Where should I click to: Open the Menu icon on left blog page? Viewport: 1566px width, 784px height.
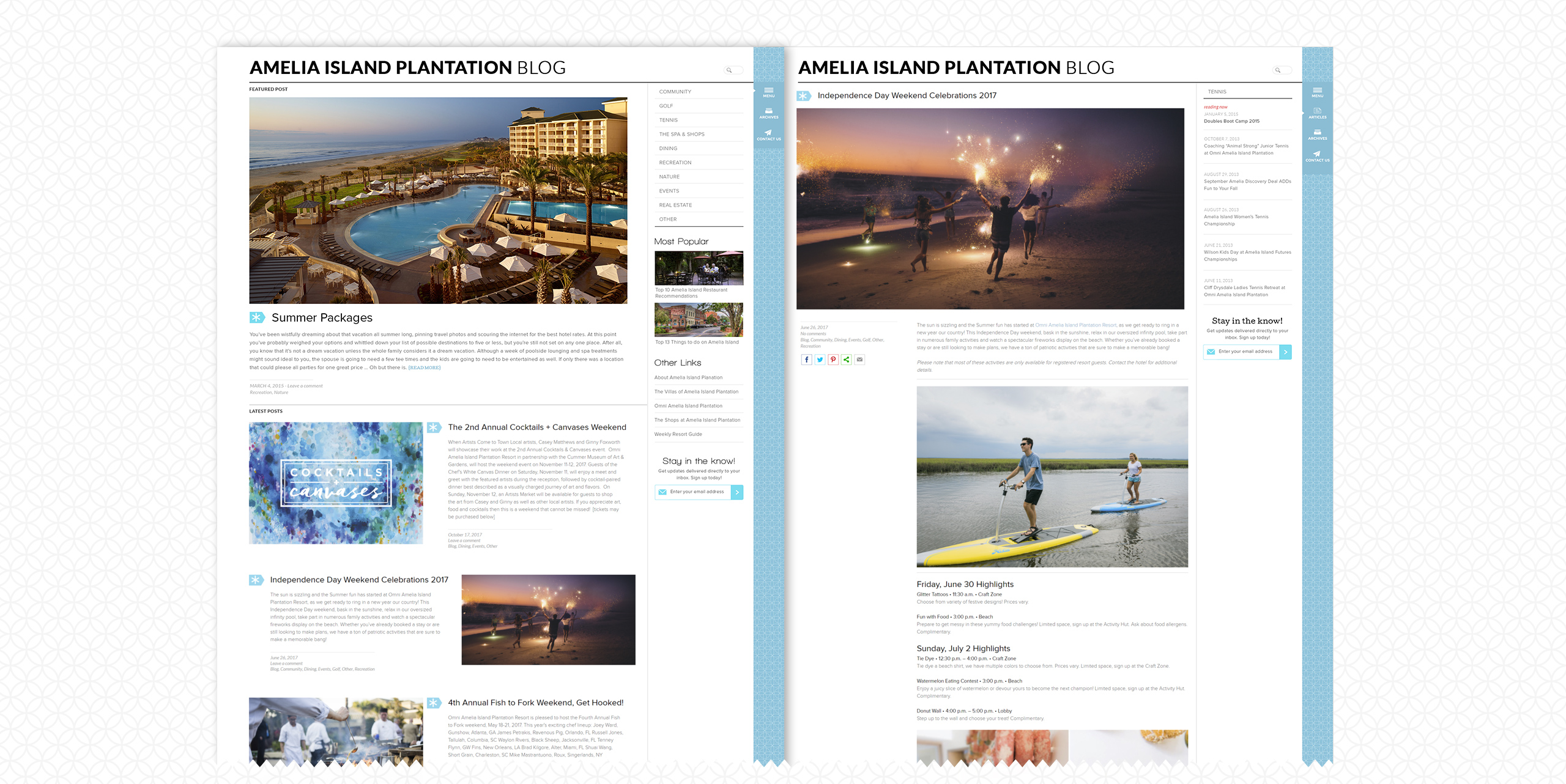click(x=768, y=92)
